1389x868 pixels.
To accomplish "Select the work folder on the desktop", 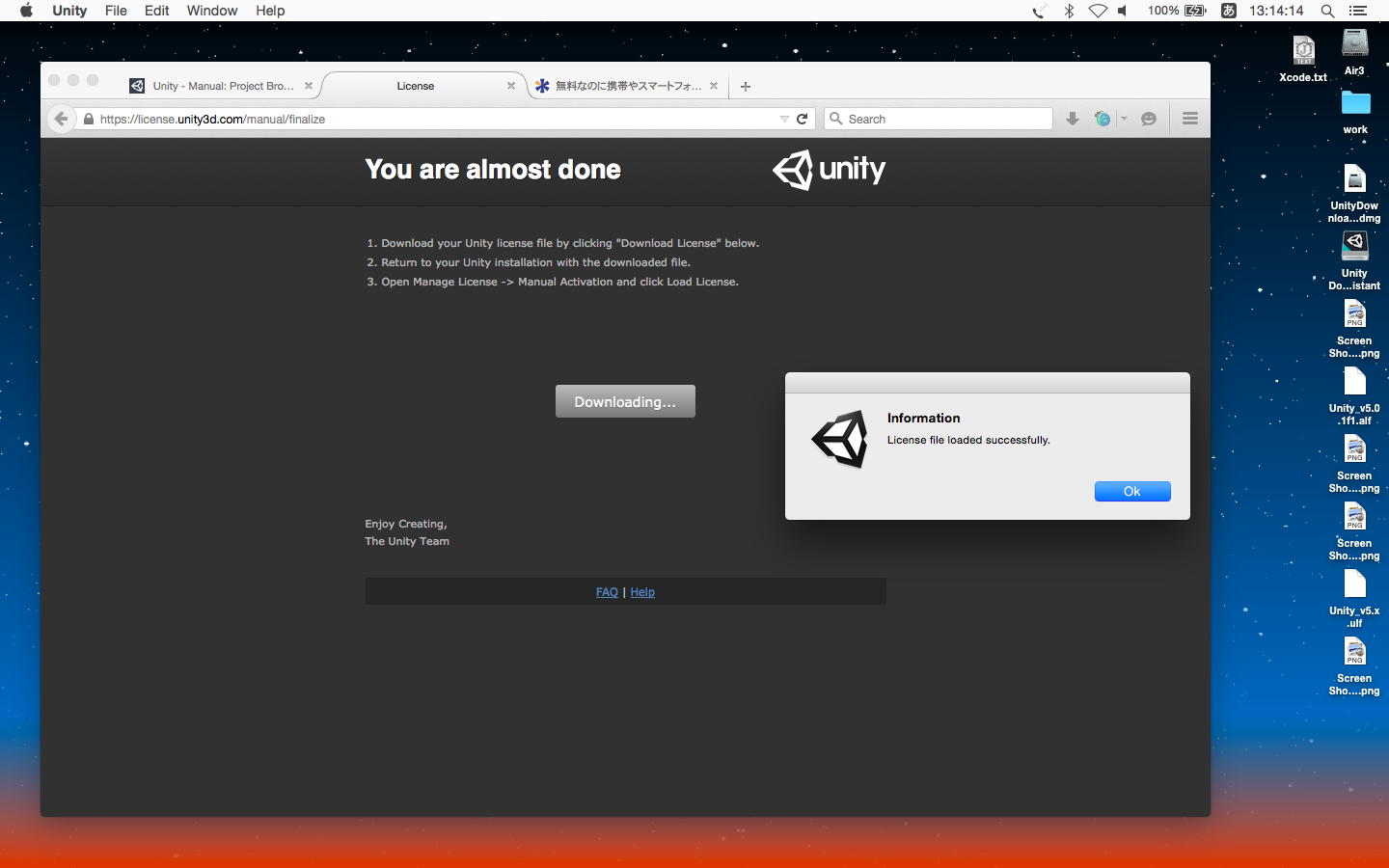I will coord(1355,112).
